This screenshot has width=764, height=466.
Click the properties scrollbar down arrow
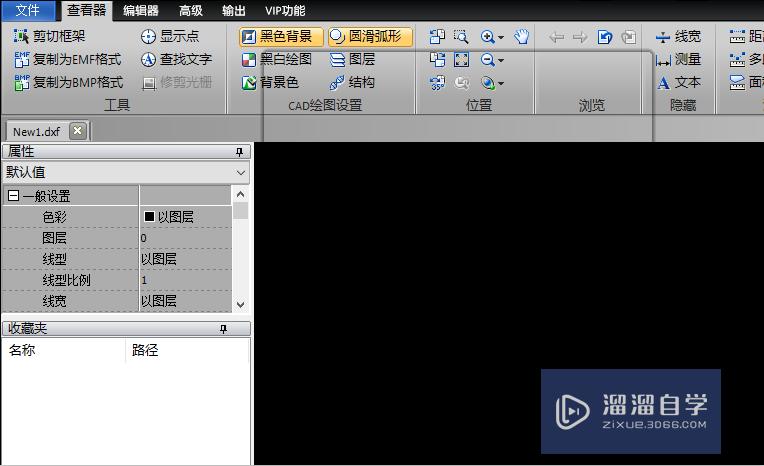[240, 304]
